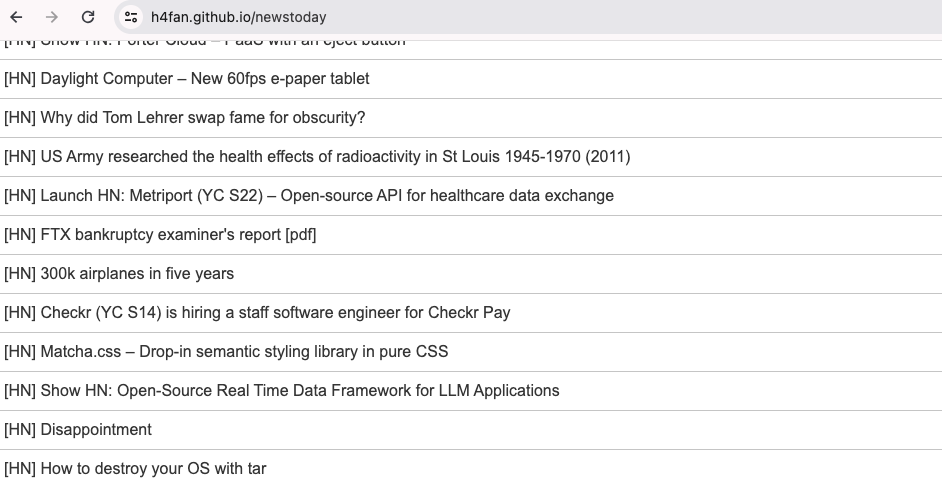Open the 300k airplanes in five years story
The height and width of the screenshot is (488, 942).
(137, 273)
